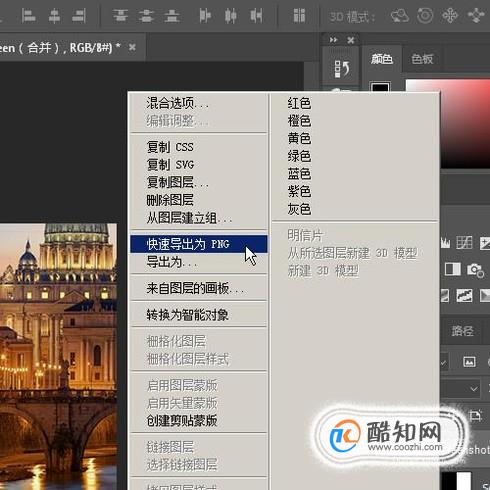Expand the collapsed panels double-arrow

point(333,40)
